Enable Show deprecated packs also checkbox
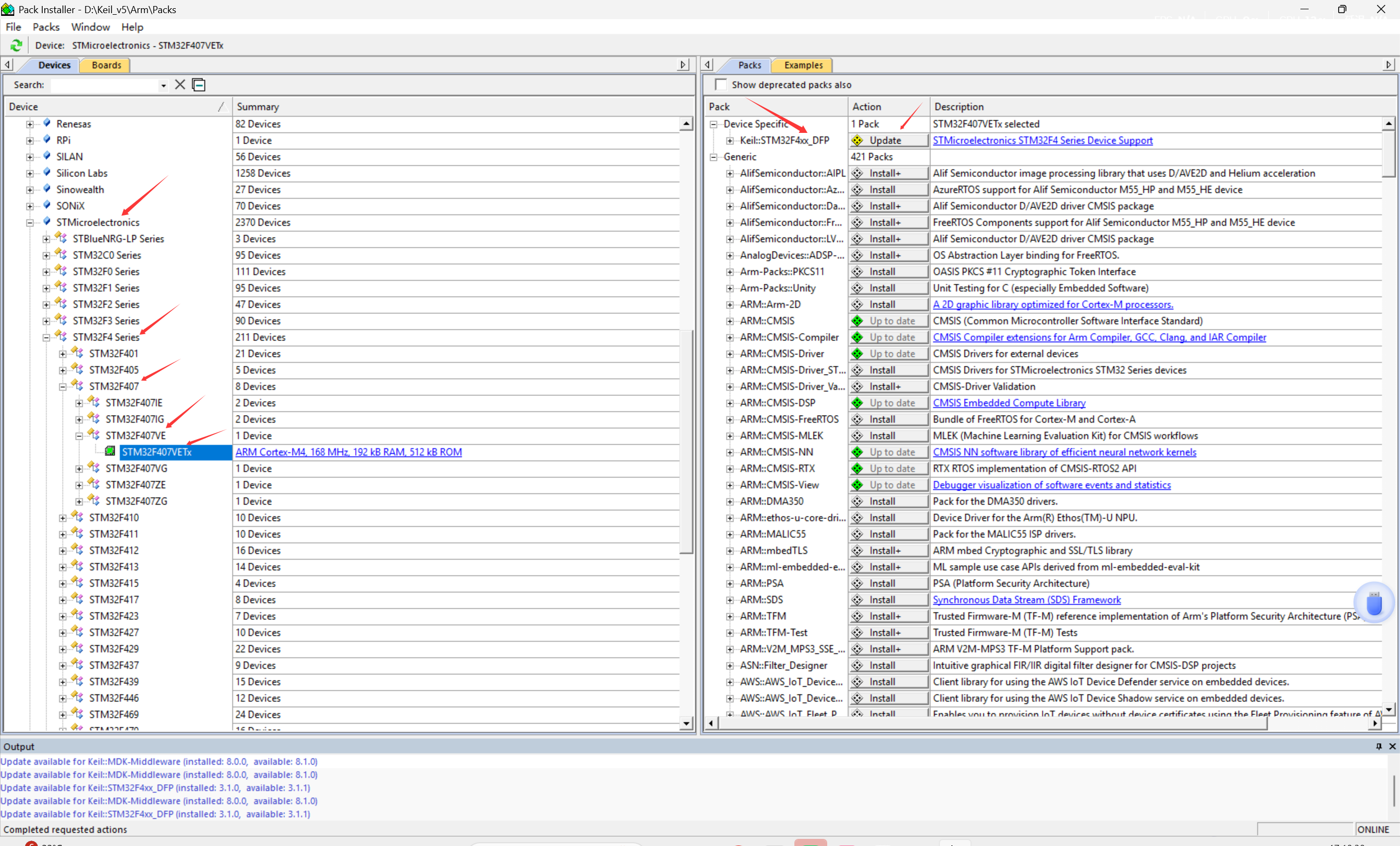The height and width of the screenshot is (846, 1400). click(721, 85)
